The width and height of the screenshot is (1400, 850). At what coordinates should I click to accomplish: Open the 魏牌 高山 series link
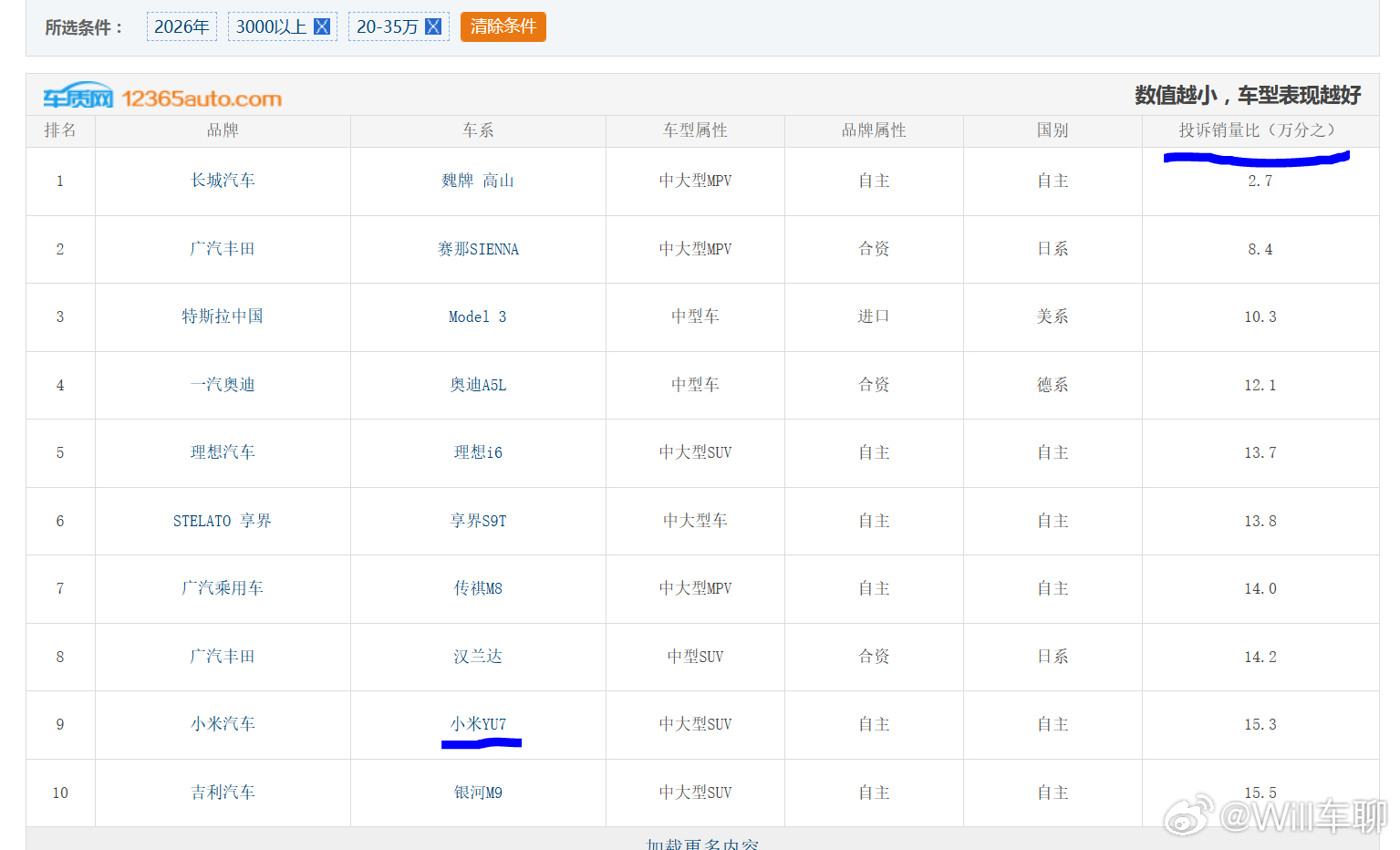478,181
